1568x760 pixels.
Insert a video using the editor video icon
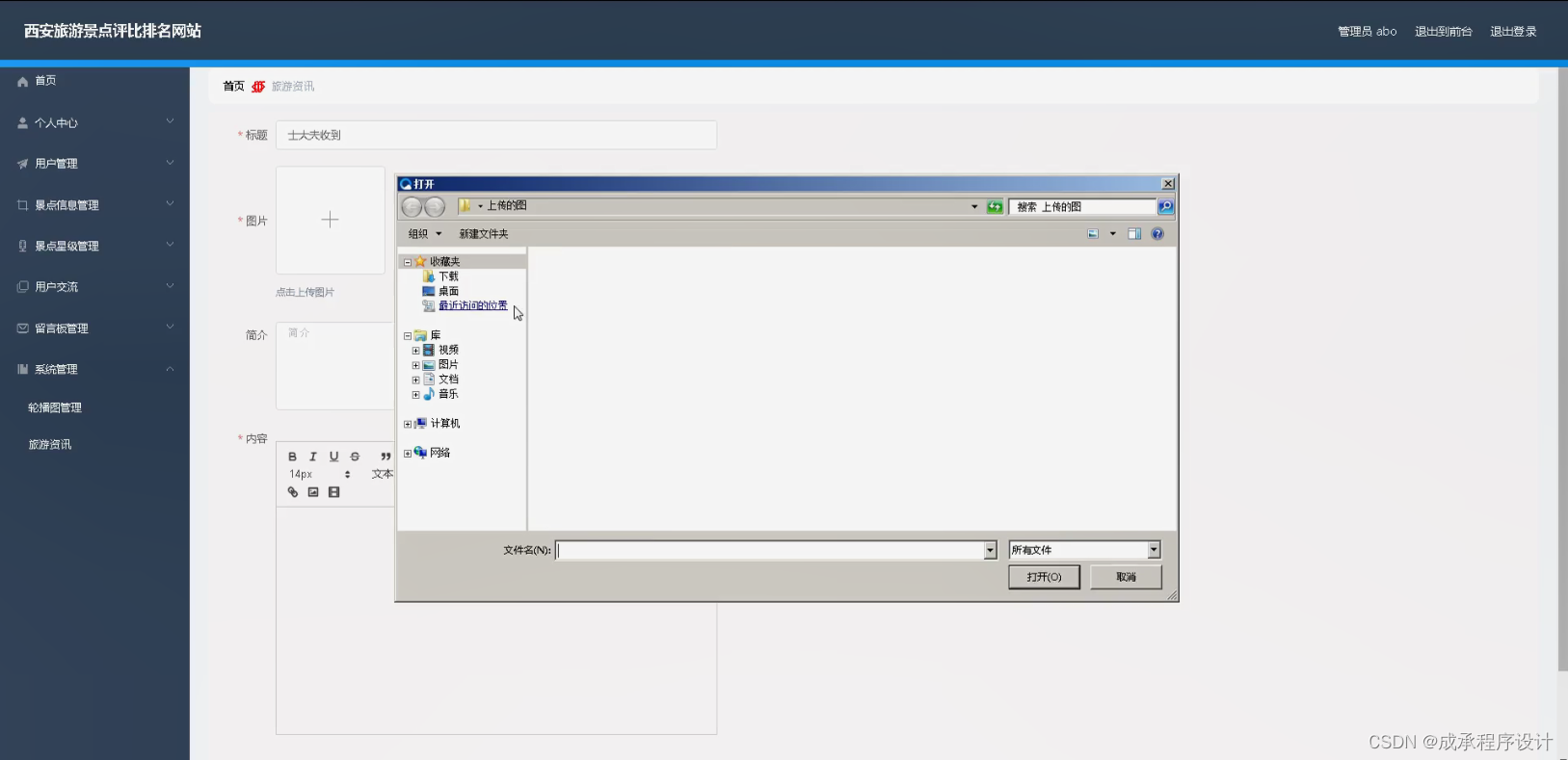334,492
